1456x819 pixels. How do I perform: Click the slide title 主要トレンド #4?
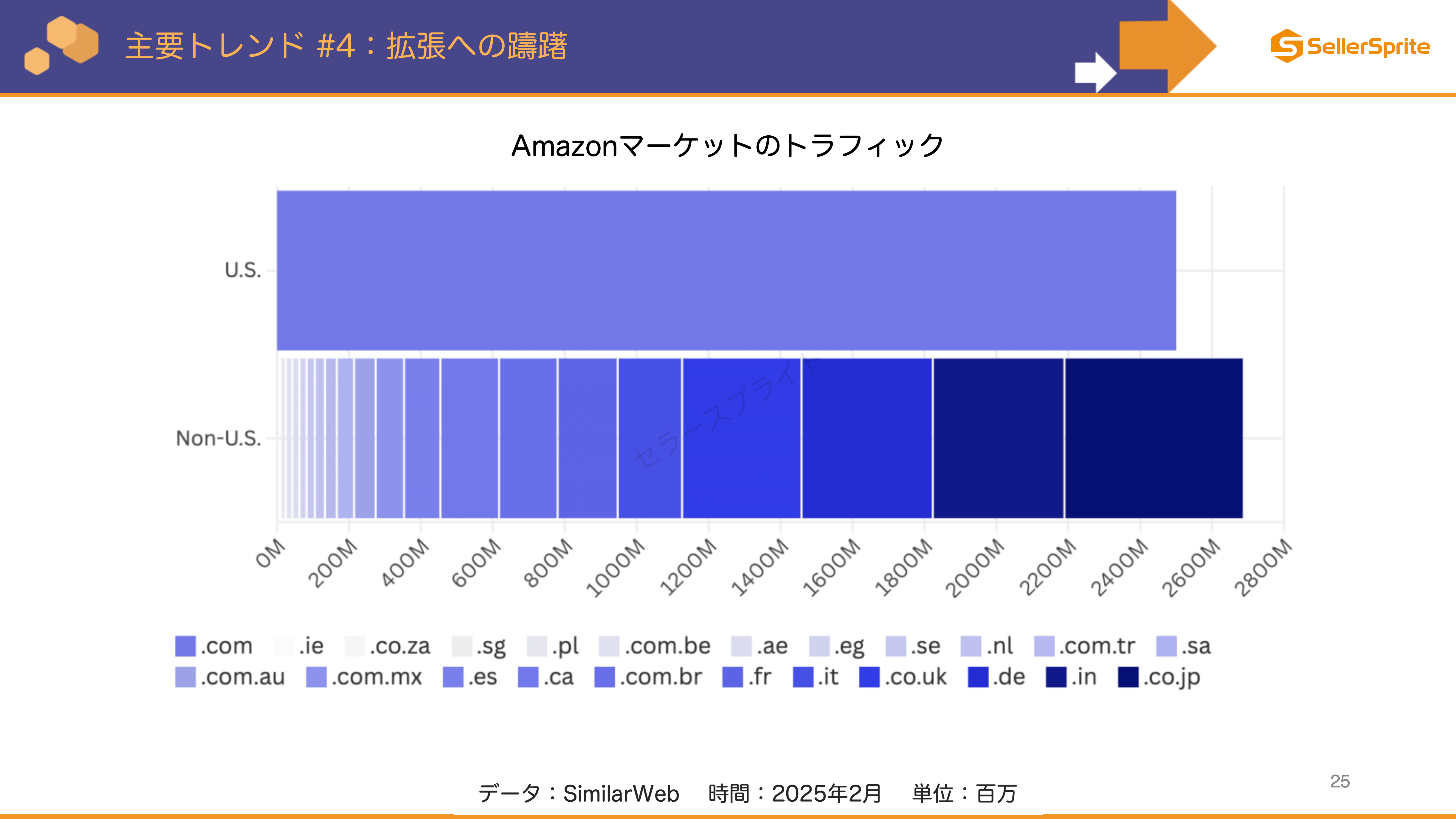240,46
